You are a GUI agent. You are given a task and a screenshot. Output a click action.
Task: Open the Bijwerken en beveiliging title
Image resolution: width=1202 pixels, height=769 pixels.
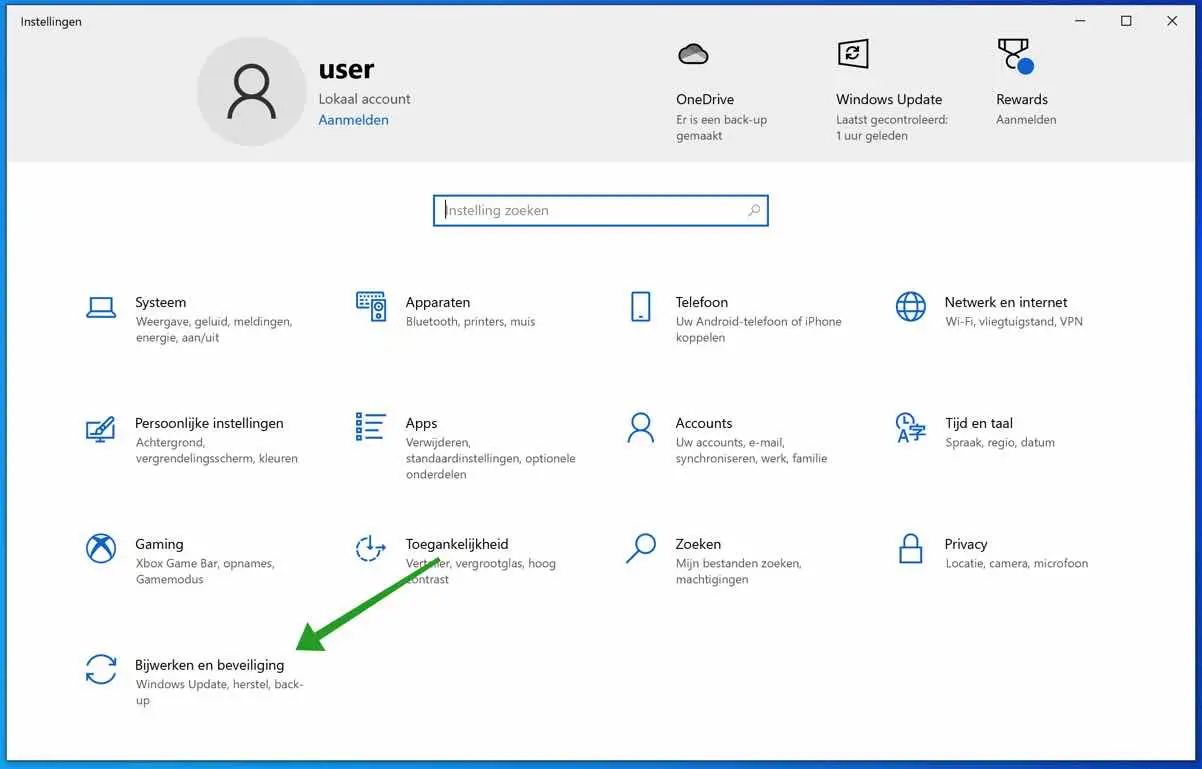point(210,665)
